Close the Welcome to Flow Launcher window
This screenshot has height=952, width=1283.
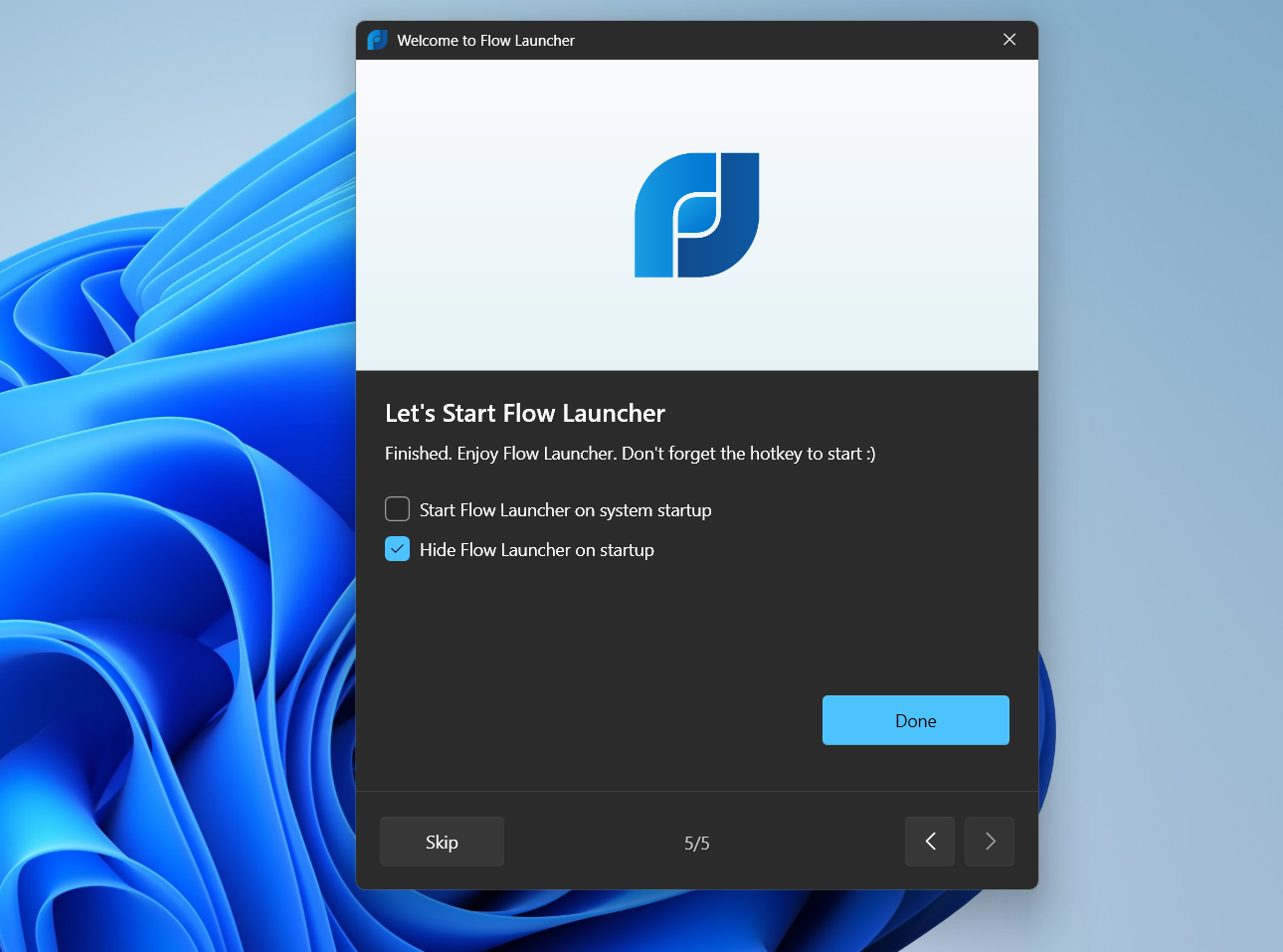[x=1009, y=40]
